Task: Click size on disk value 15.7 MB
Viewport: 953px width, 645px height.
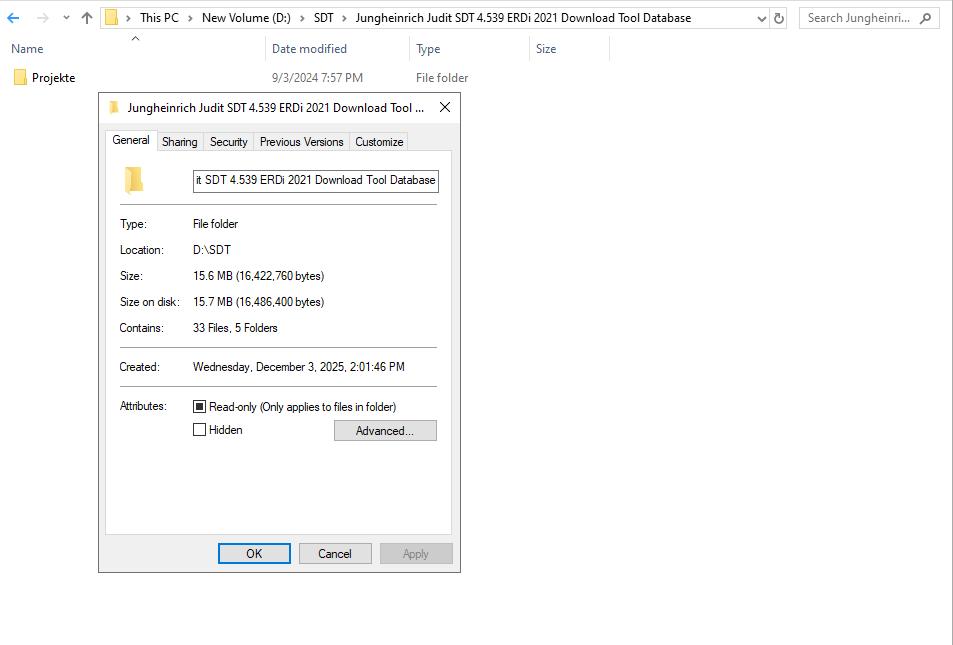Action: [258, 302]
